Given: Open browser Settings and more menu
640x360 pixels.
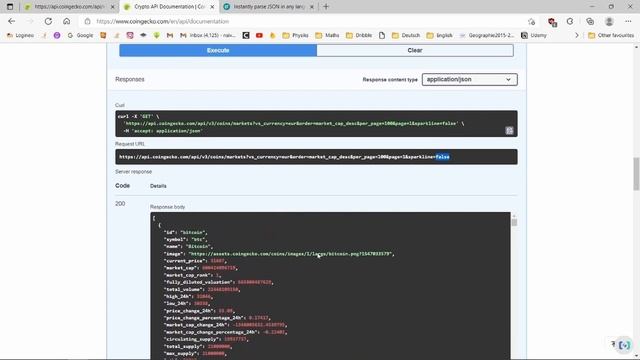Looking at the screenshot, I should coord(628,21).
